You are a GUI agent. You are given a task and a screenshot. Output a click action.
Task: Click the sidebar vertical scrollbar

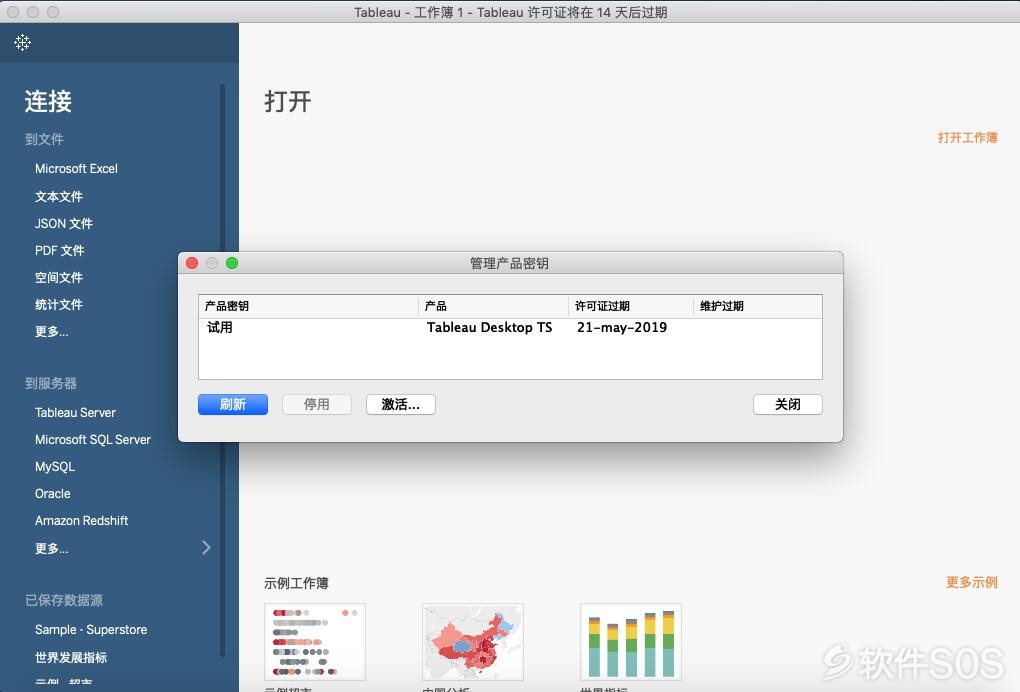(x=222, y=371)
